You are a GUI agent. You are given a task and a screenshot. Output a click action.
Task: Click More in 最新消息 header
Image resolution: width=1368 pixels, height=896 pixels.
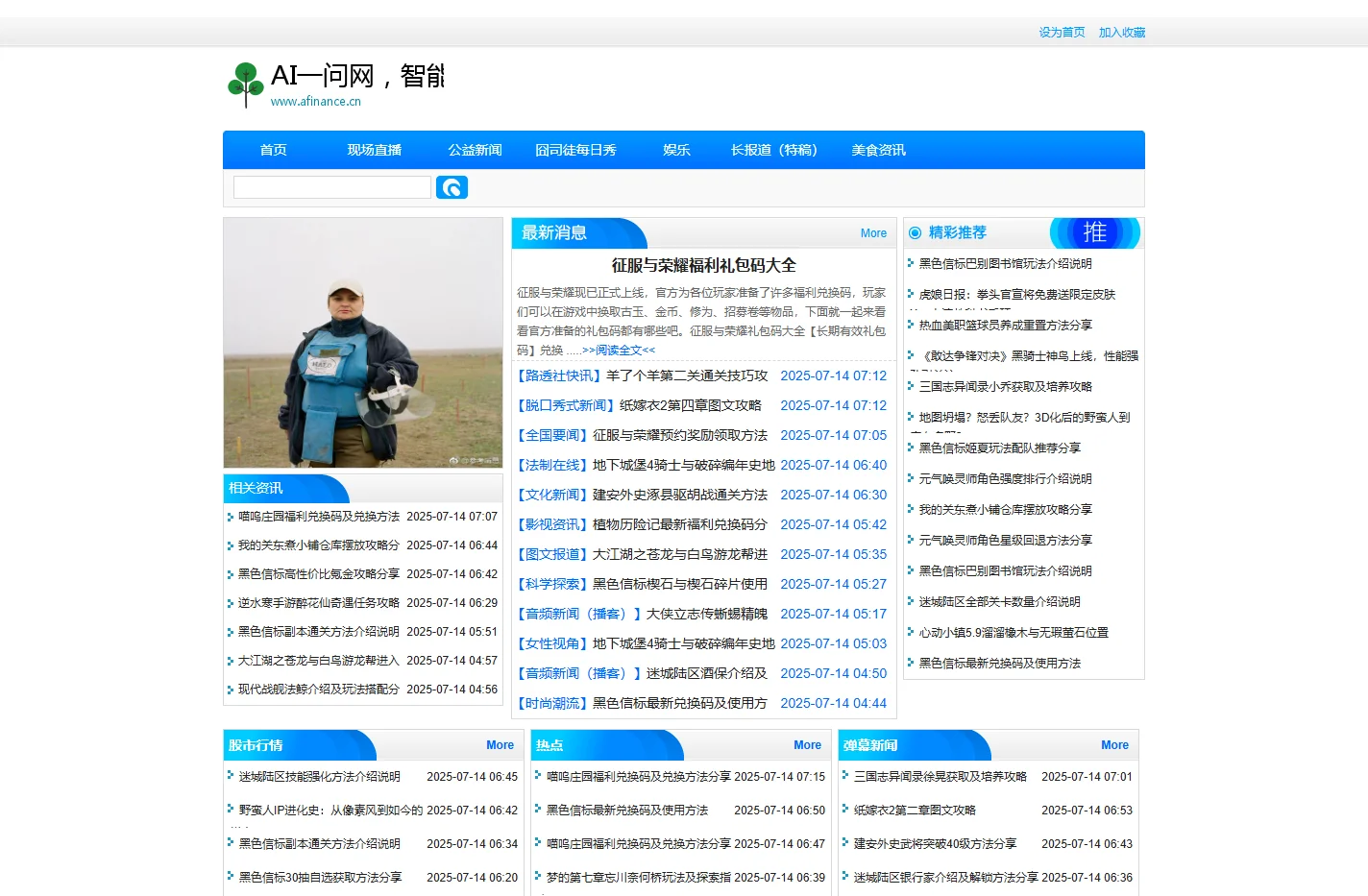point(873,233)
